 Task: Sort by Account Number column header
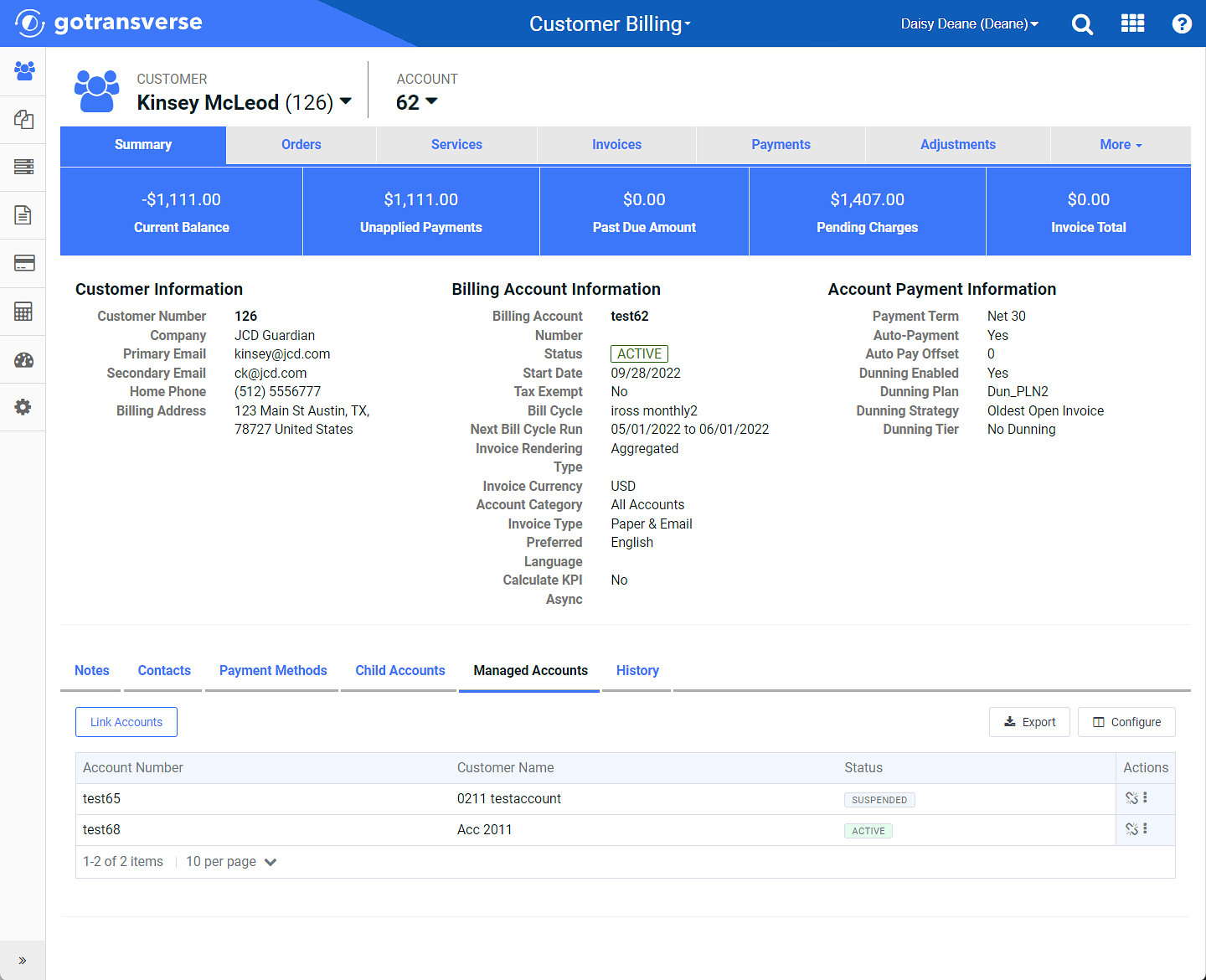point(133,768)
